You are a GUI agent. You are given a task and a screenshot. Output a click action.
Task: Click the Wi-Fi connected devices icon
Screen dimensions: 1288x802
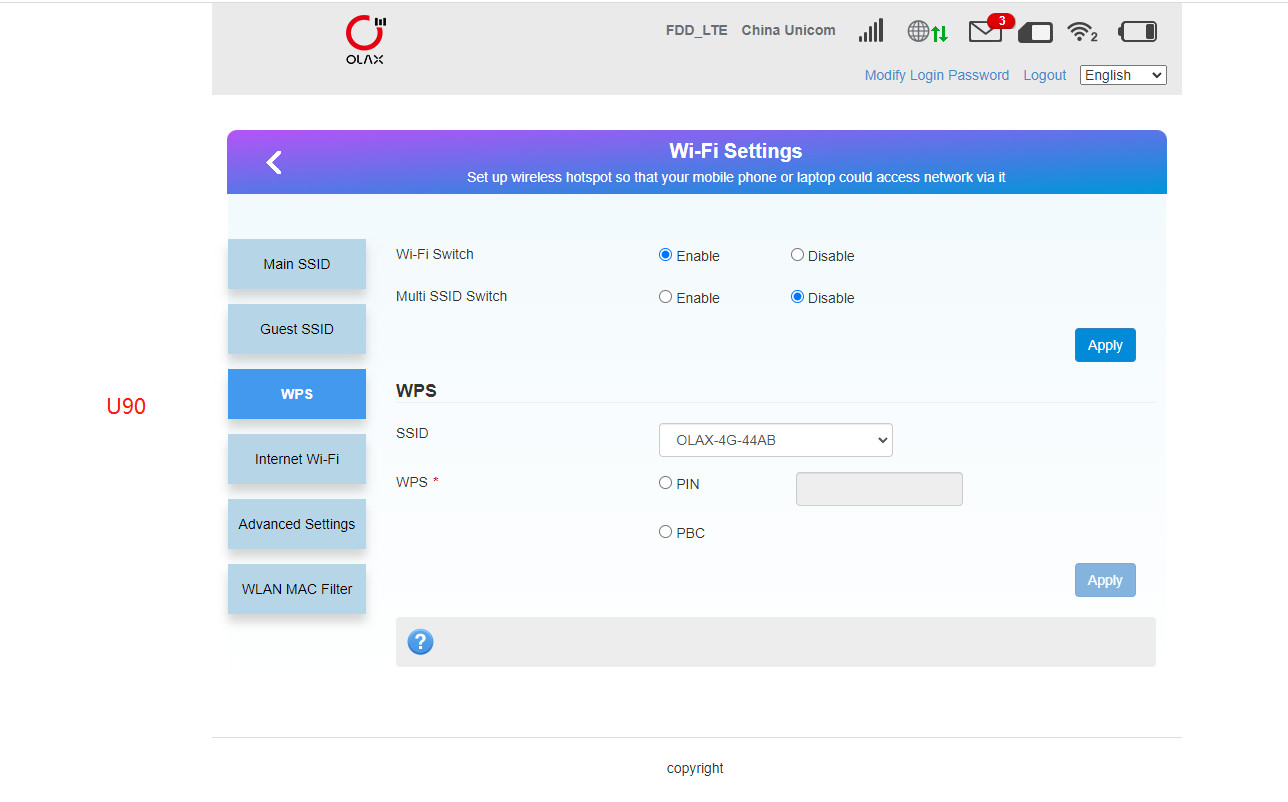1081,32
